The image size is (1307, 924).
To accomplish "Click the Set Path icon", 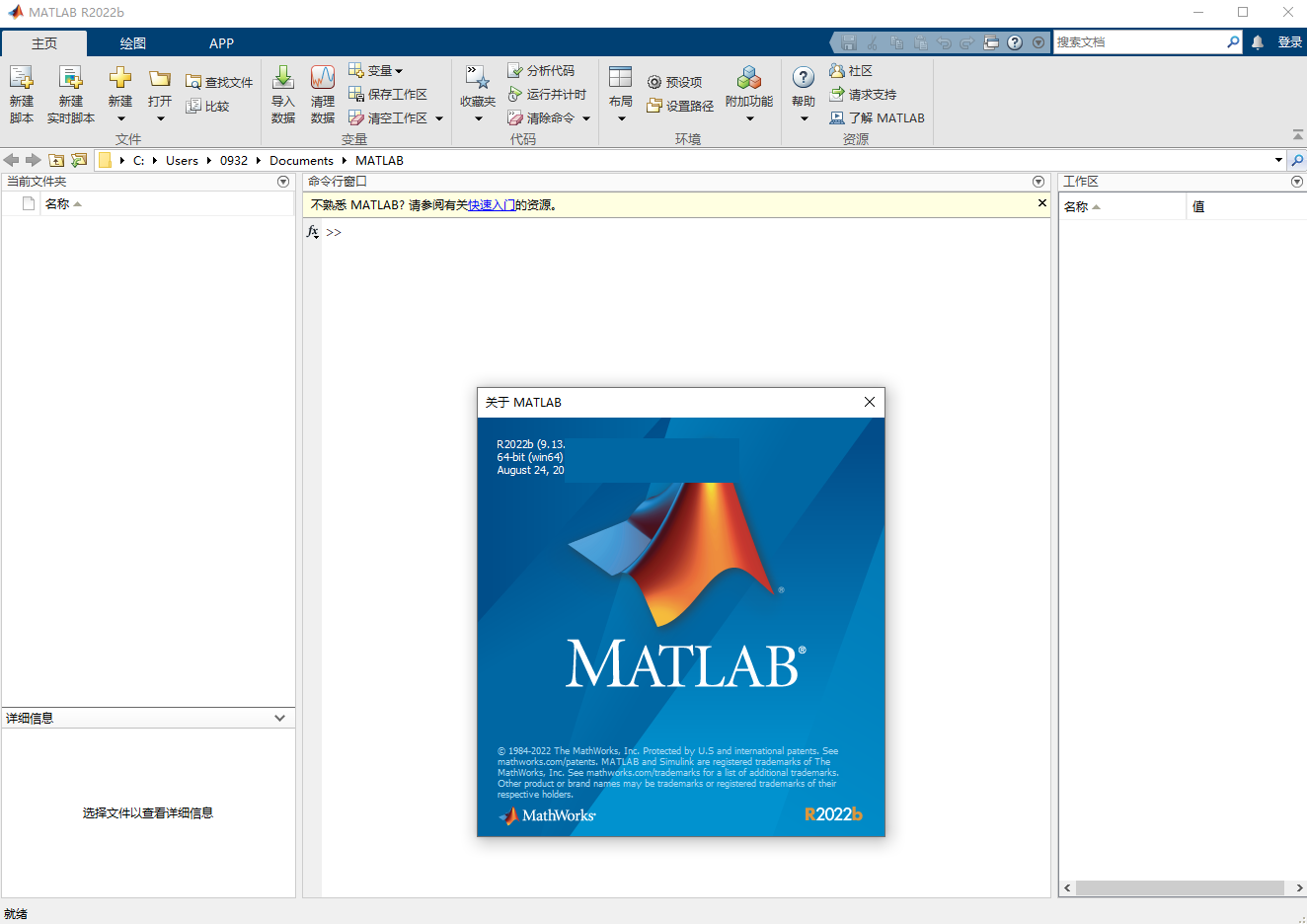I will coord(654,106).
